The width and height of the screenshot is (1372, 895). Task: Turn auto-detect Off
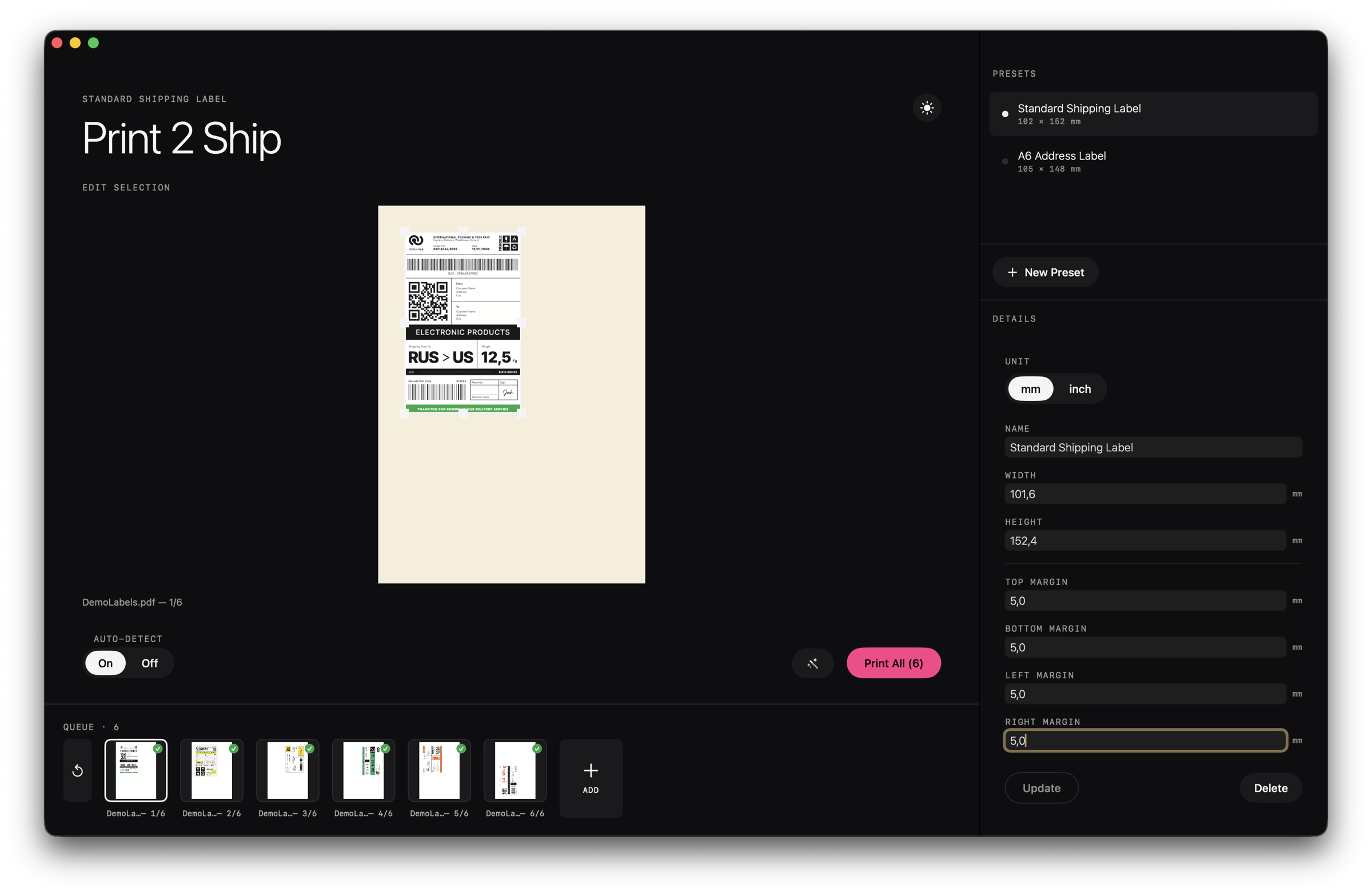(149, 663)
